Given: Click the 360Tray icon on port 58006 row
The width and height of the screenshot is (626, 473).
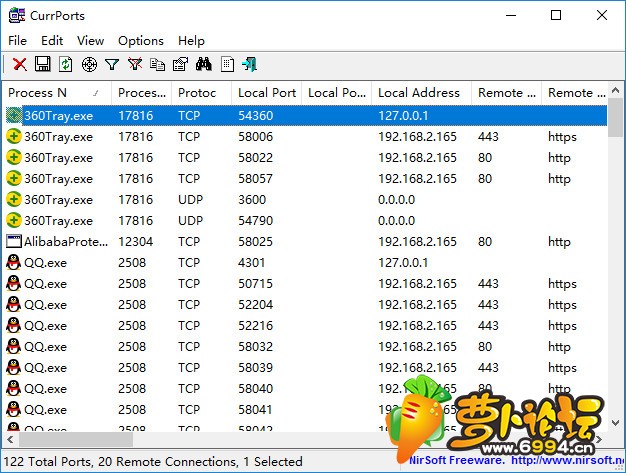Looking at the screenshot, I should click(x=14, y=137).
